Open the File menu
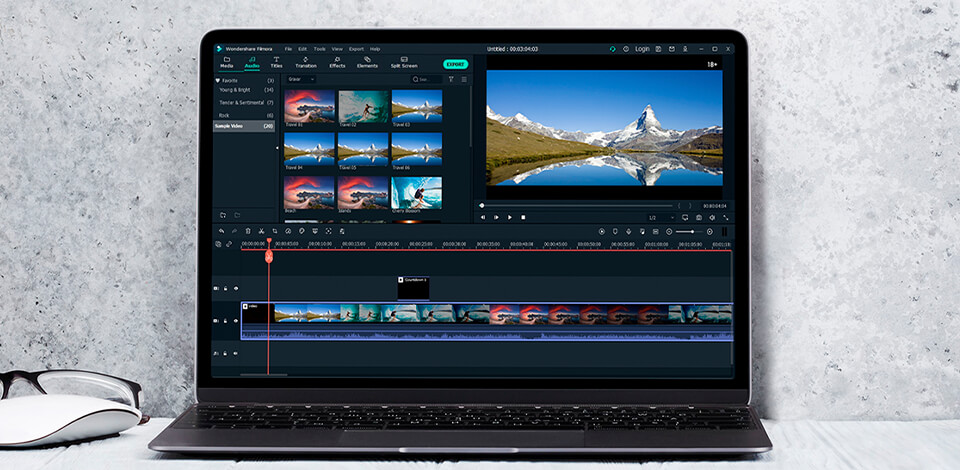 (x=288, y=49)
